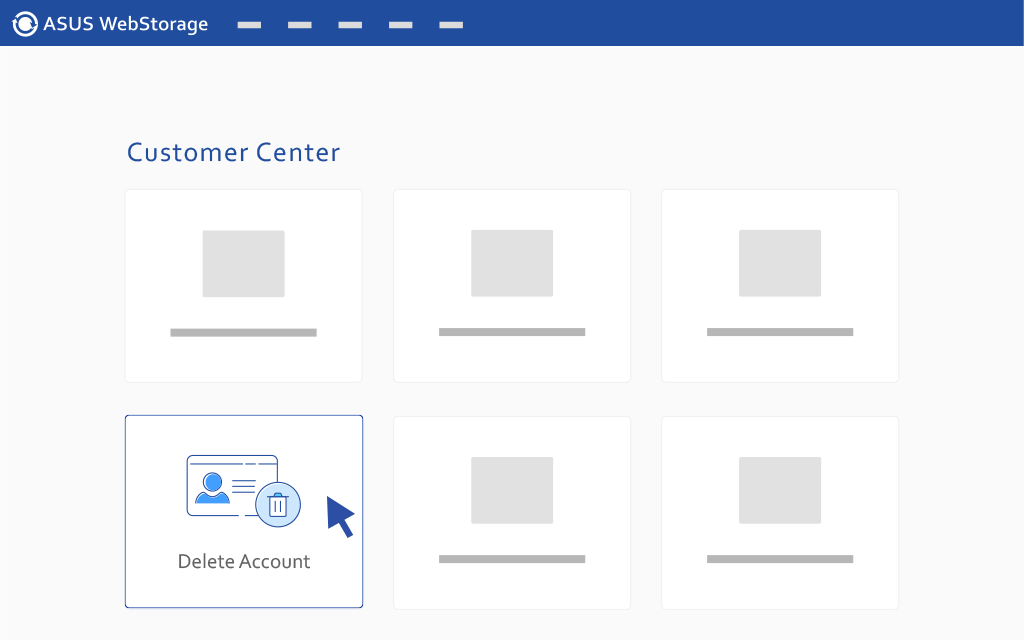The height and width of the screenshot is (640, 1024).
Task: Open the bottom-right card's placeholder image
Action: (780, 490)
